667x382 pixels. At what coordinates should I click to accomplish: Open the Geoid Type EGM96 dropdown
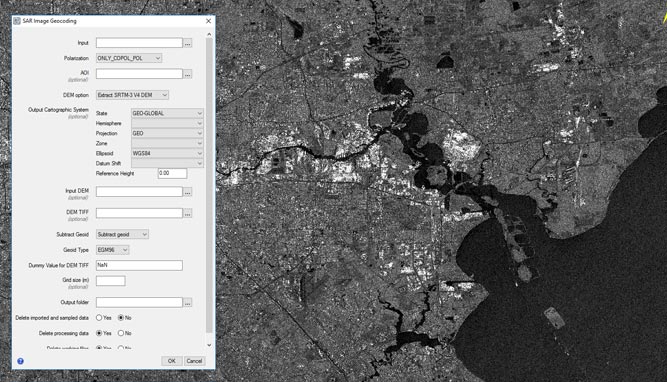point(112,250)
